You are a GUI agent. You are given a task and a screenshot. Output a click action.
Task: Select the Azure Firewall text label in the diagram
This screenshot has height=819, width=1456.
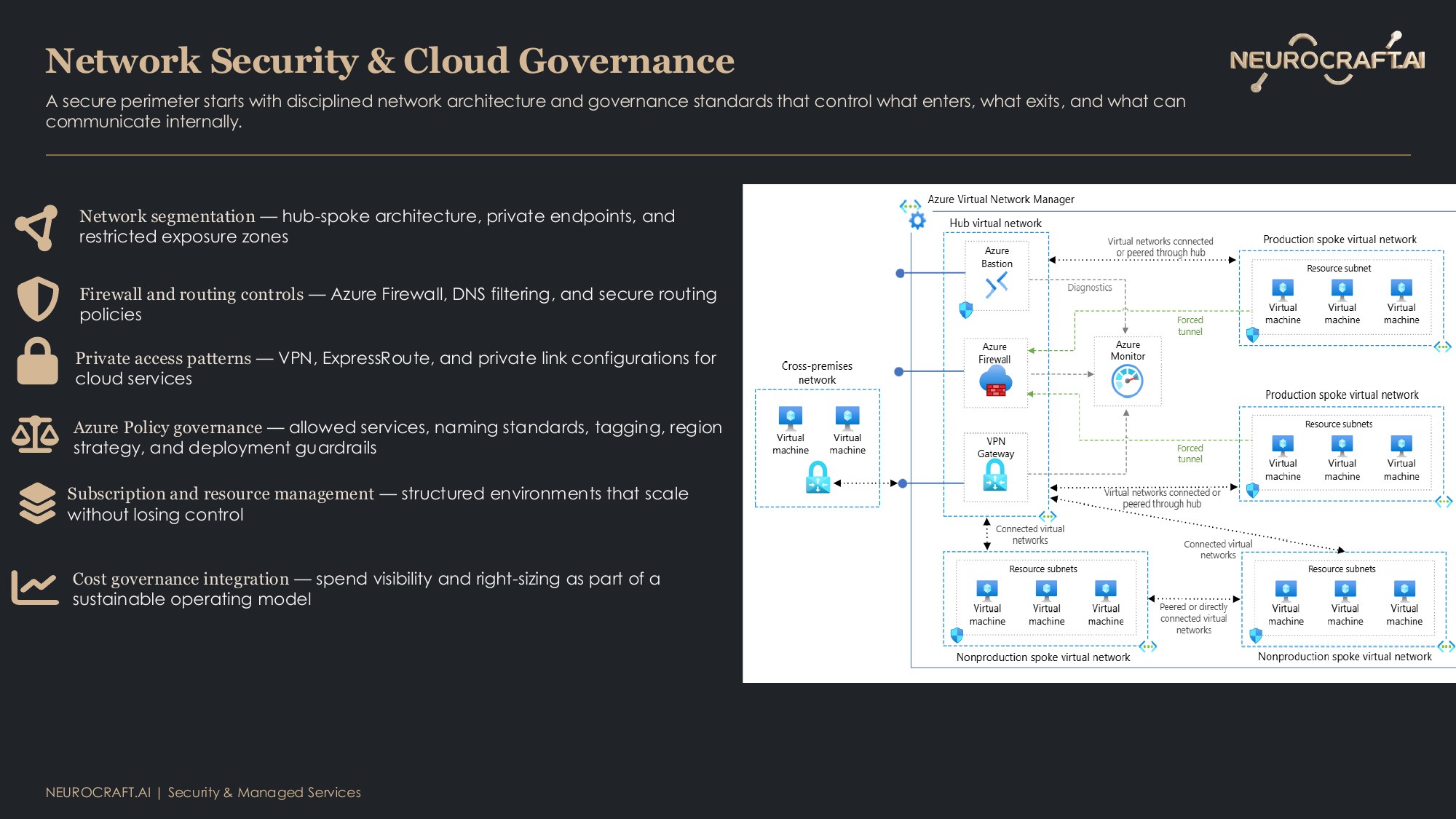[994, 353]
